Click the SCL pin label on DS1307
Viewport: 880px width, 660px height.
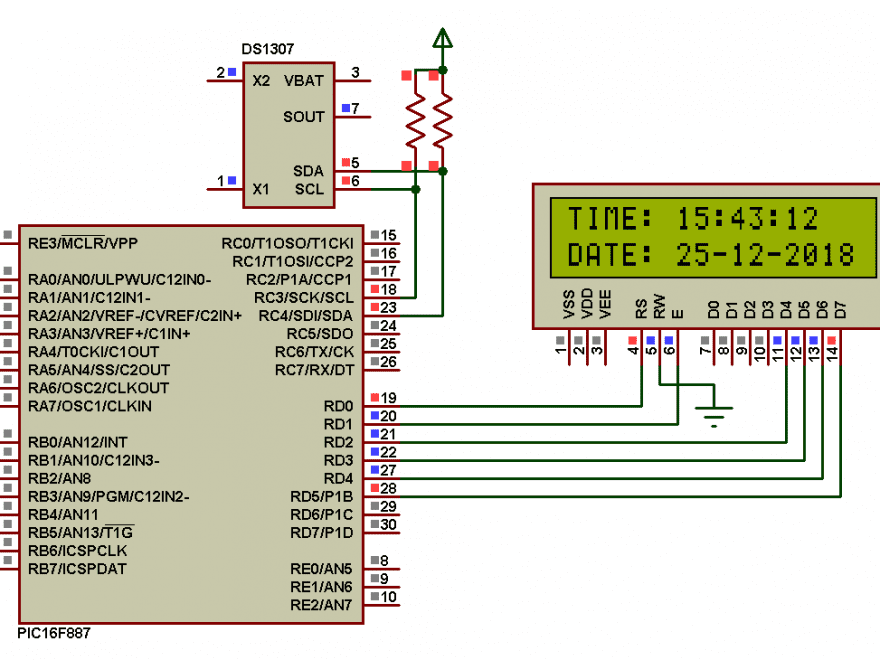(x=309, y=189)
